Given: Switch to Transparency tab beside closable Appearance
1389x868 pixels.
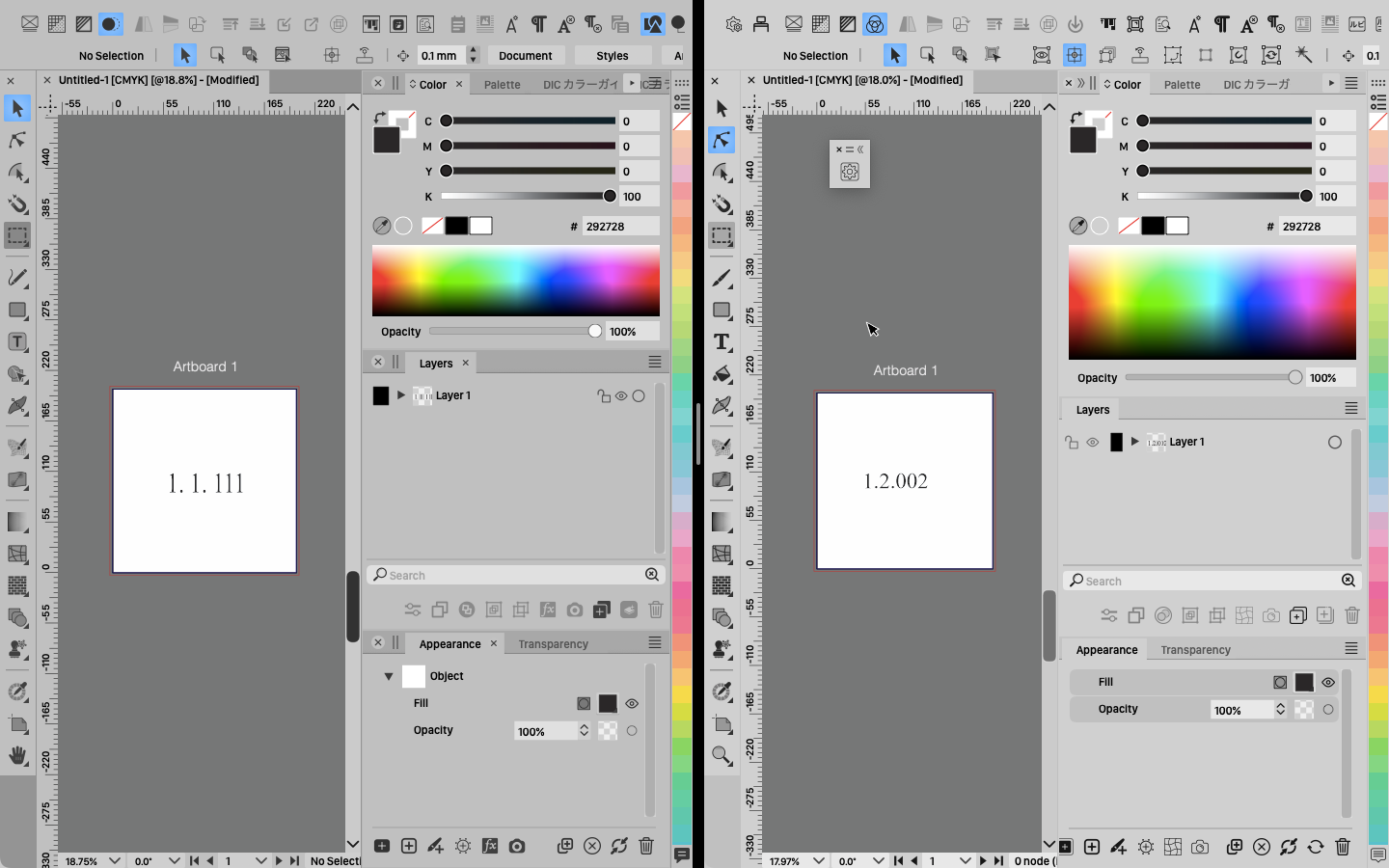Looking at the screenshot, I should coord(553,644).
